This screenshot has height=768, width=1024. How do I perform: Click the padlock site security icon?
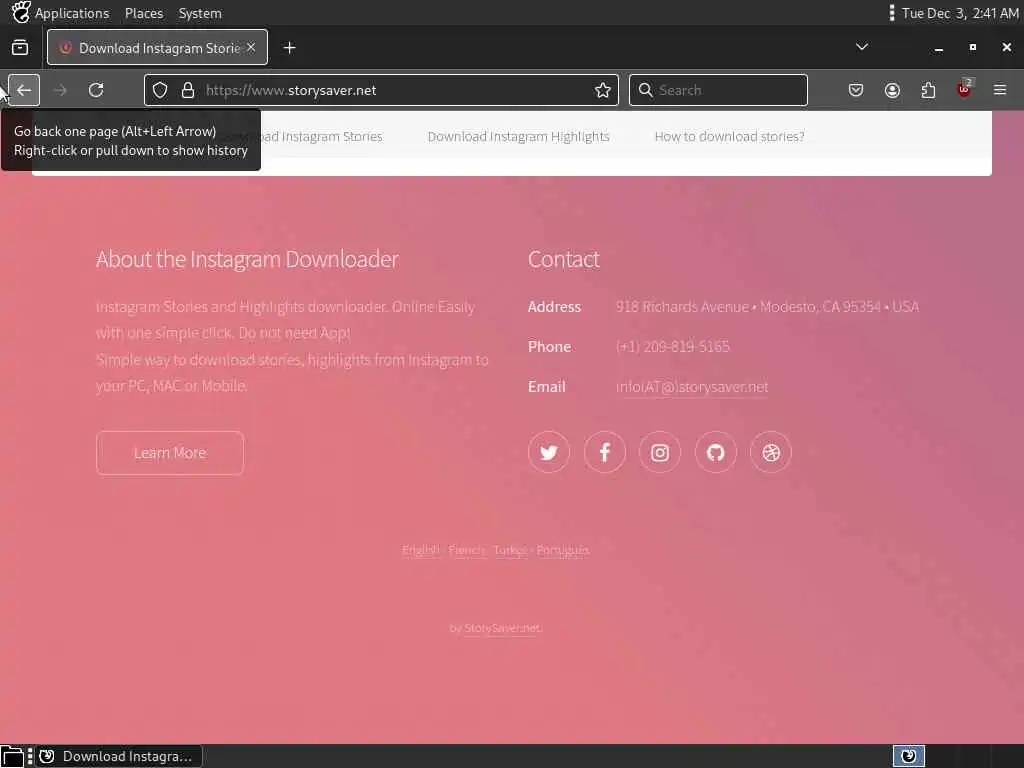click(188, 90)
